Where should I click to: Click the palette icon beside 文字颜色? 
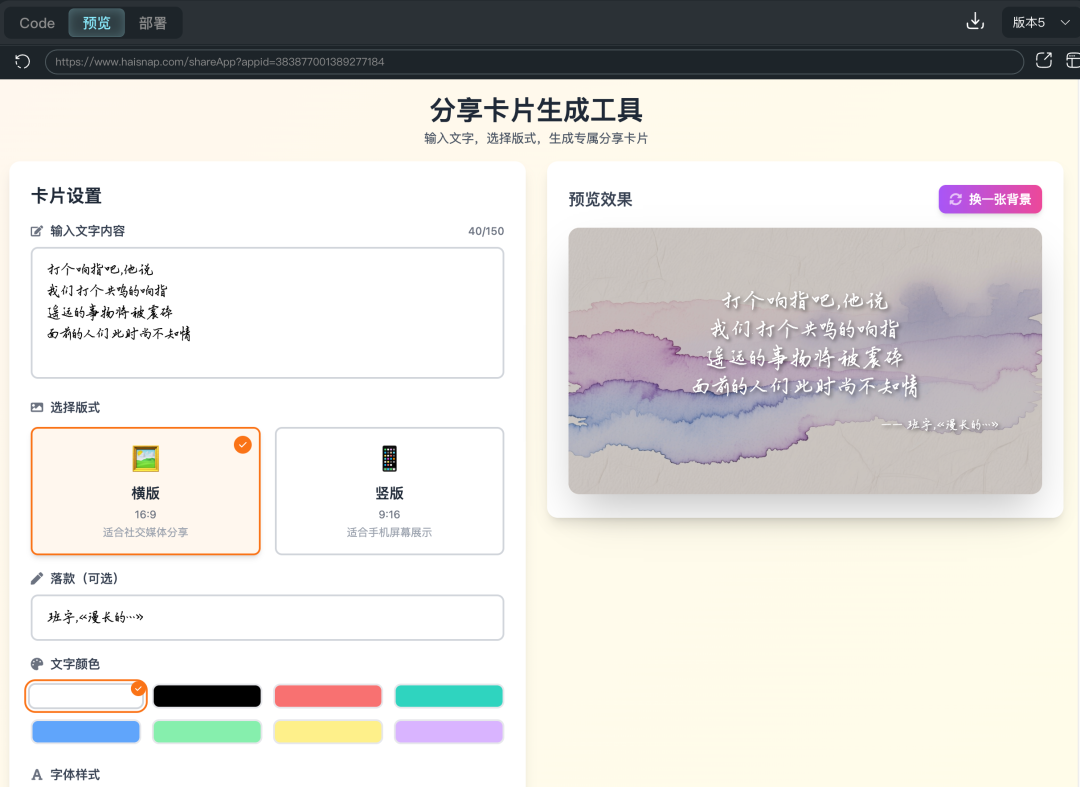(x=37, y=664)
